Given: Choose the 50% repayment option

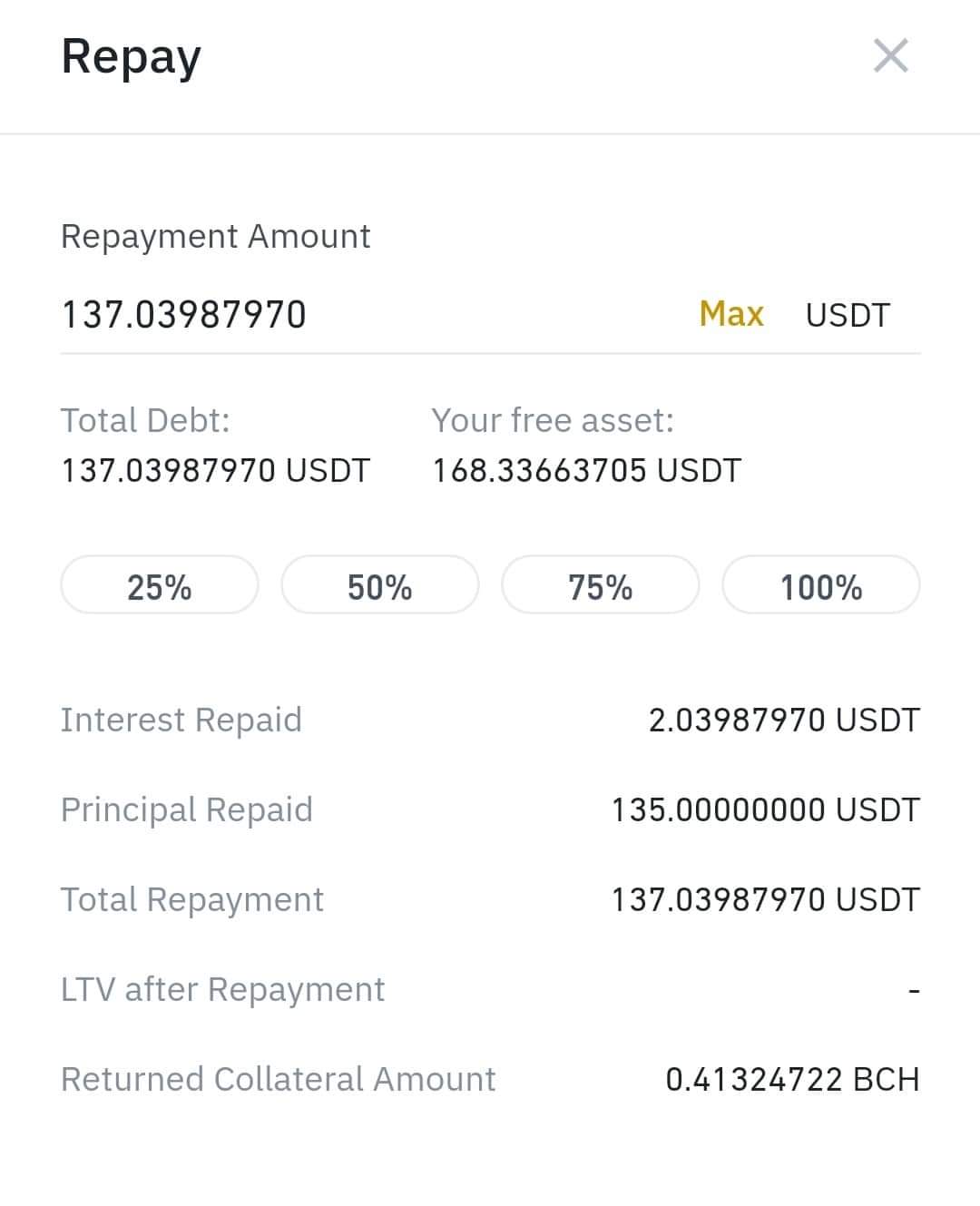Looking at the screenshot, I should [380, 585].
